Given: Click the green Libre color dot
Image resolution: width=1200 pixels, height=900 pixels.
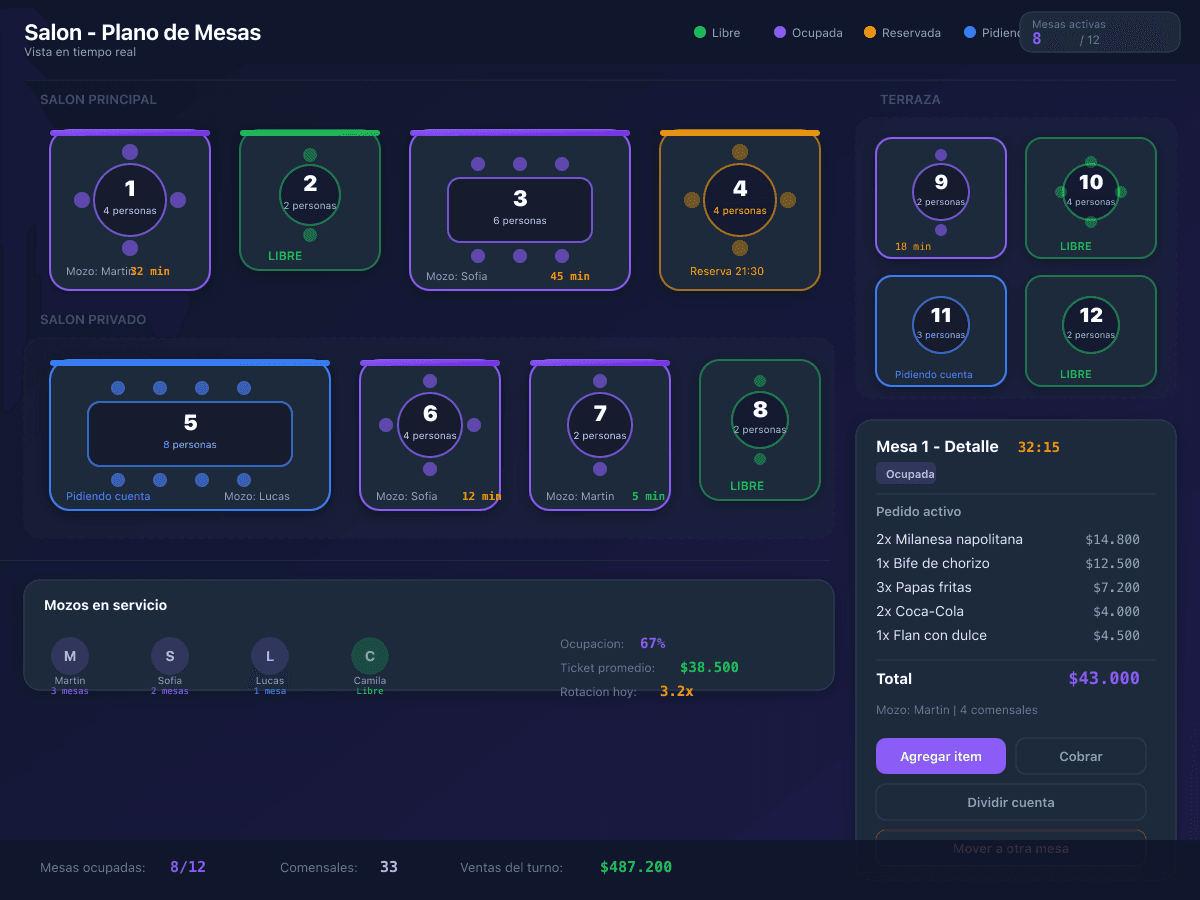Looking at the screenshot, I should point(700,33).
